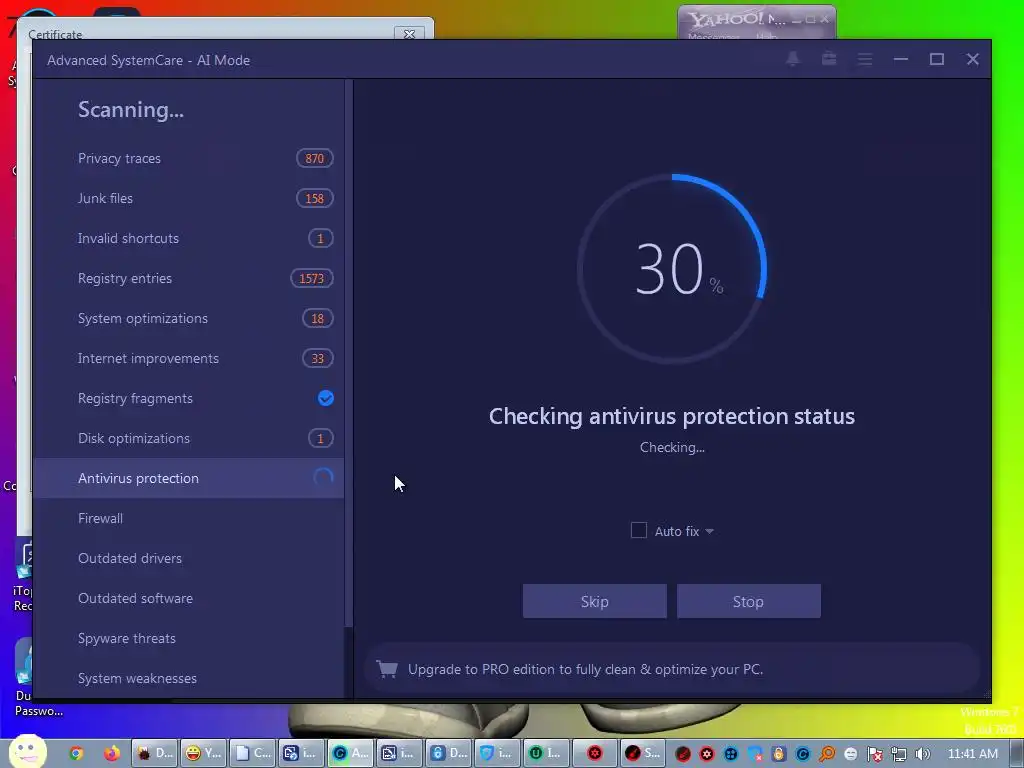Click the 33 Internet improvements badge

(x=317, y=358)
